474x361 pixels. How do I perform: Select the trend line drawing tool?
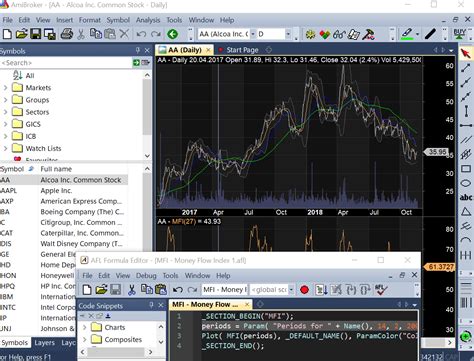tap(466, 68)
